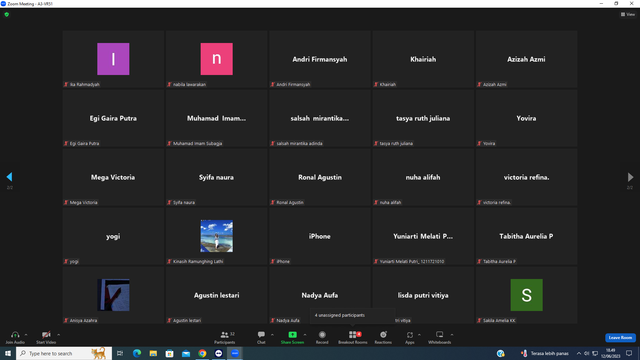The height and width of the screenshot is (360, 640).
Task: Expand chat options caret next to Chat
Action: tap(272, 335)
